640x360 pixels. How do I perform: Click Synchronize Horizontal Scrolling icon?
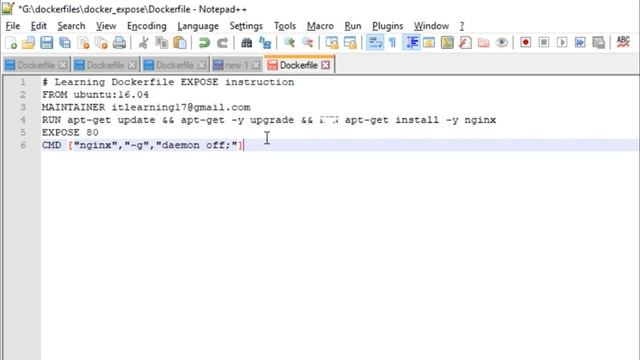[350, 42]
